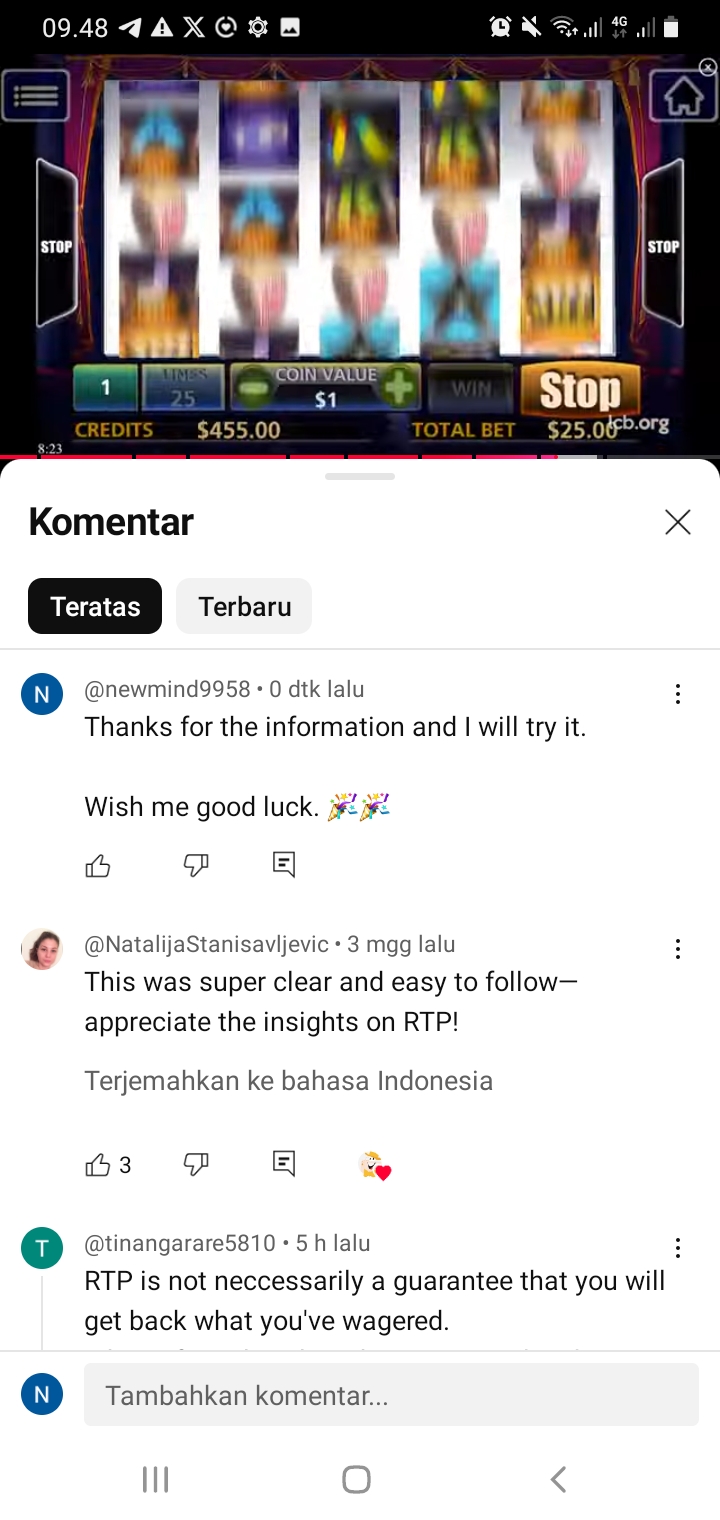
Task: Dislike NatalijaStanisavljevic's comment
Action: pyautogui.click(x=196, y=1164)
